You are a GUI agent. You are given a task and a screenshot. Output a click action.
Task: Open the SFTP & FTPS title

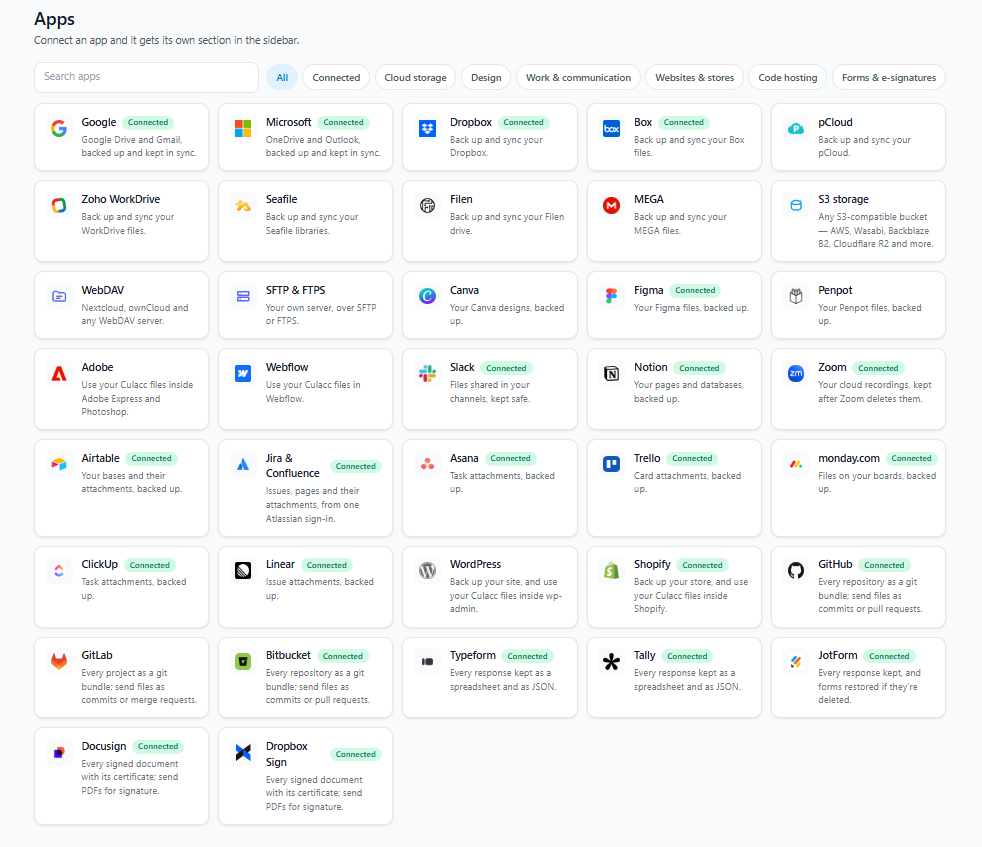296,291
